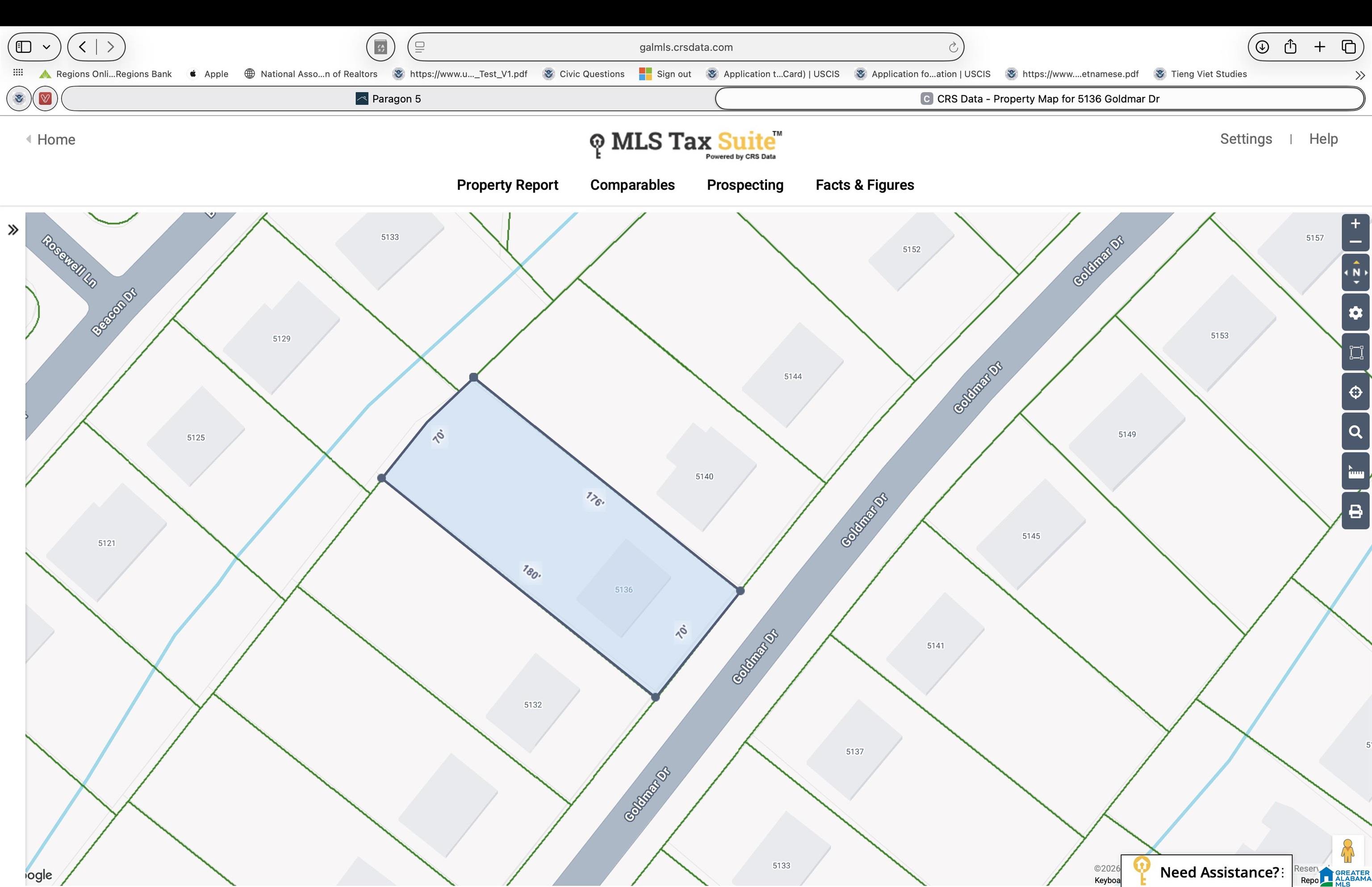Open the Apple bookmark

tap(208, 74)
